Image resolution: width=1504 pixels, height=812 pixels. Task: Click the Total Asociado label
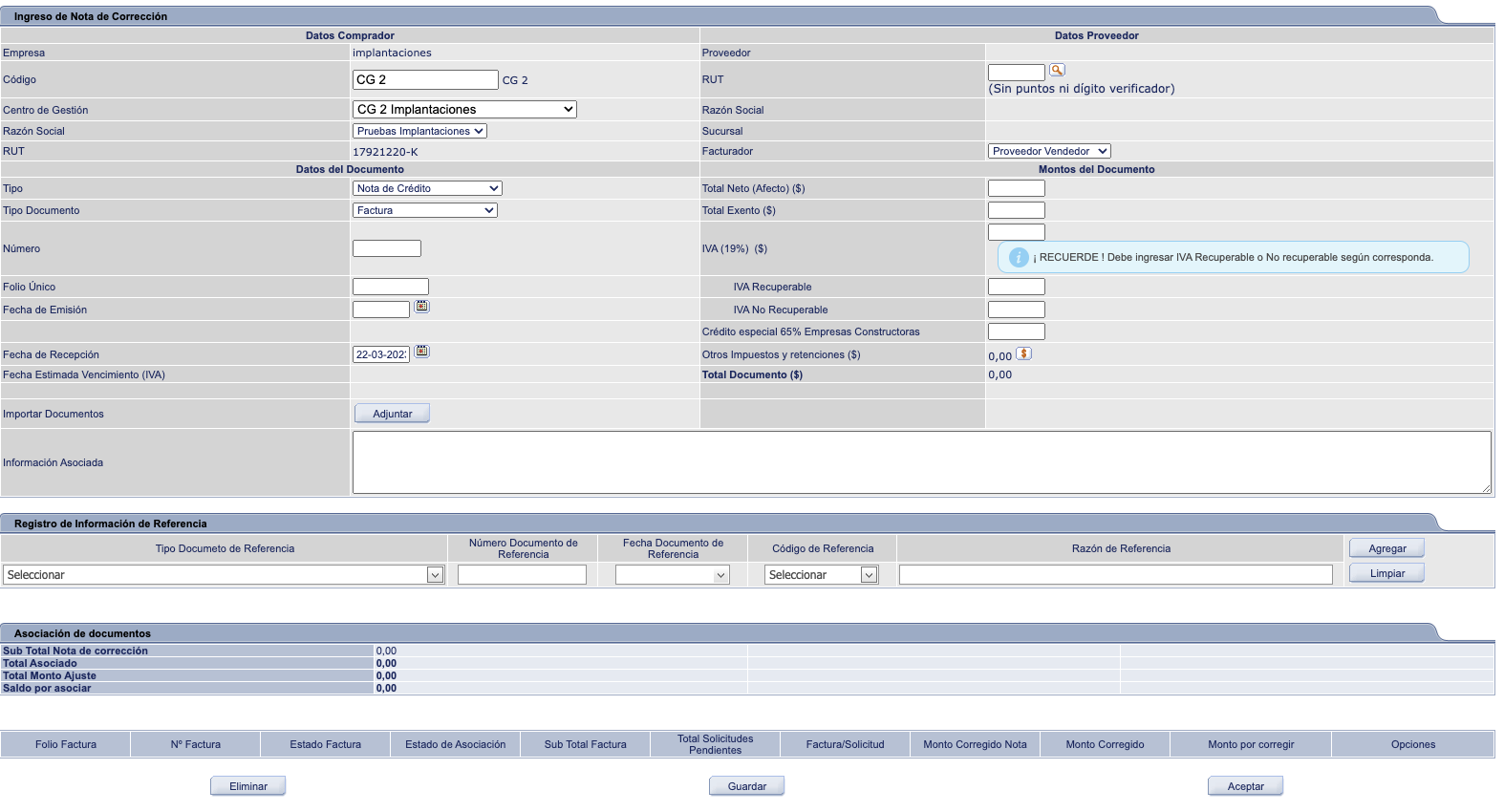pos(40,663)
